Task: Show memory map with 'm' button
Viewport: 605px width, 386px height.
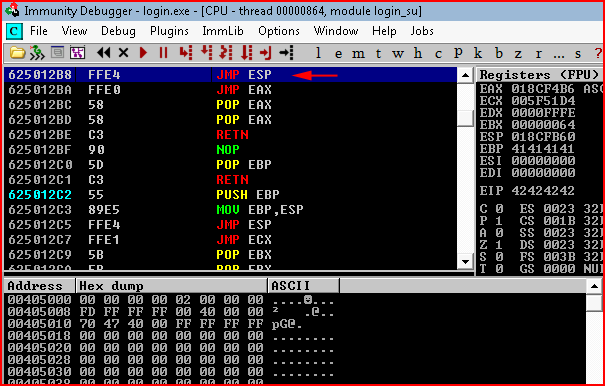Action: point(358,54)
